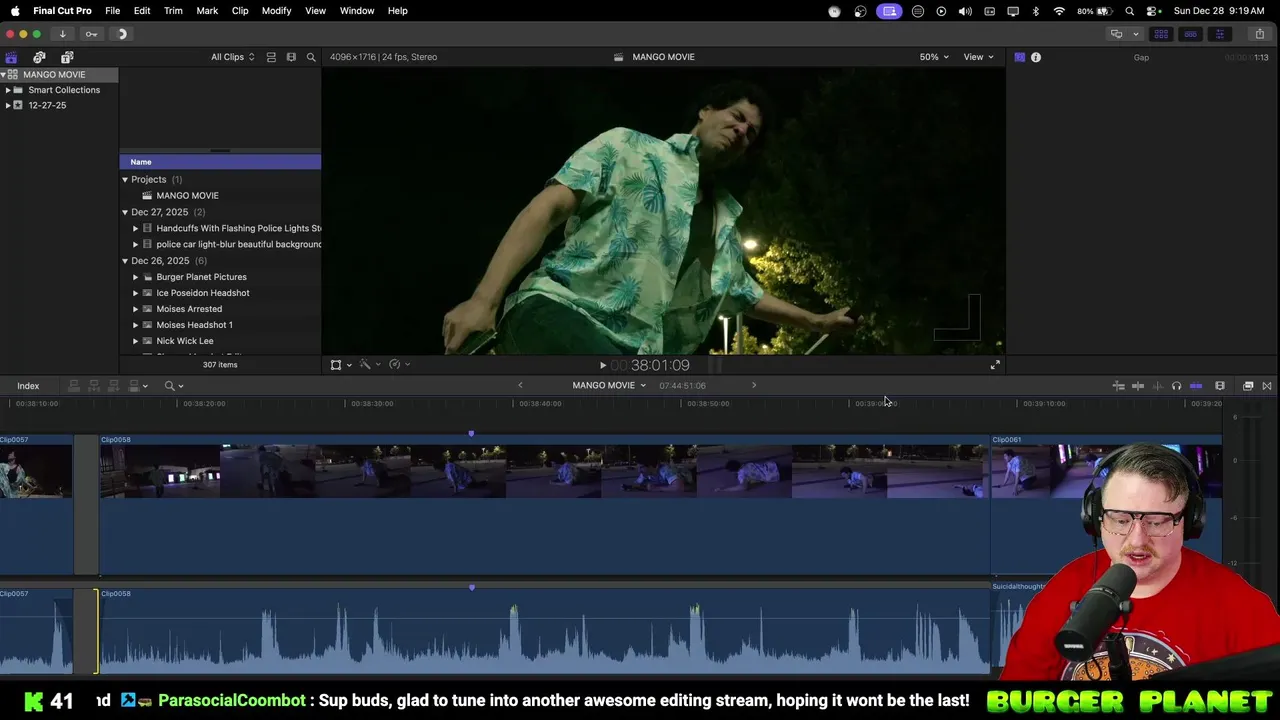Open Control Center in the menu bar
1280x720 pixels.
pos(1153,11)
